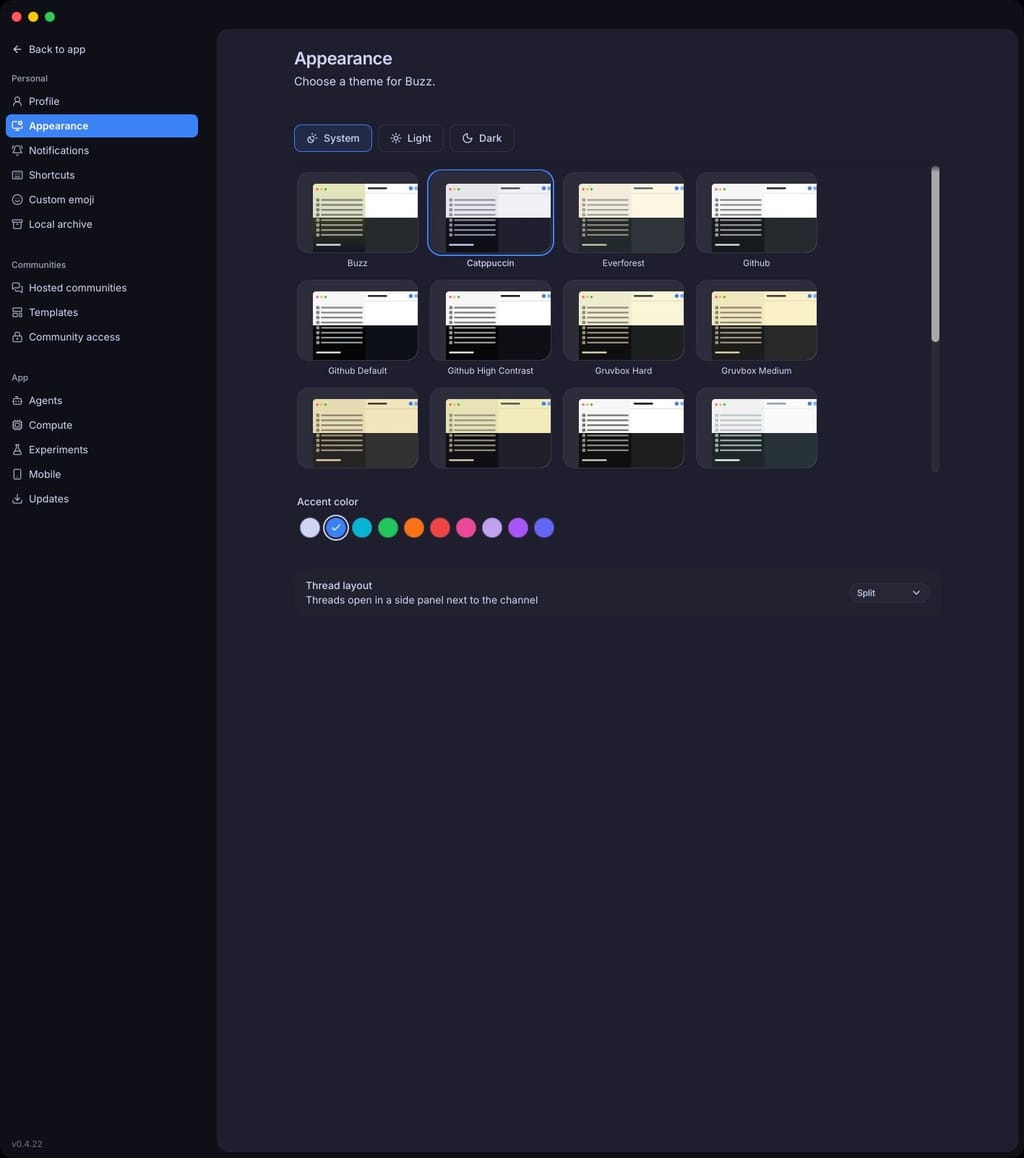Click the theme list vertical scrollbar
Screen dimensions: 1024x1158
tap(935, 254)
